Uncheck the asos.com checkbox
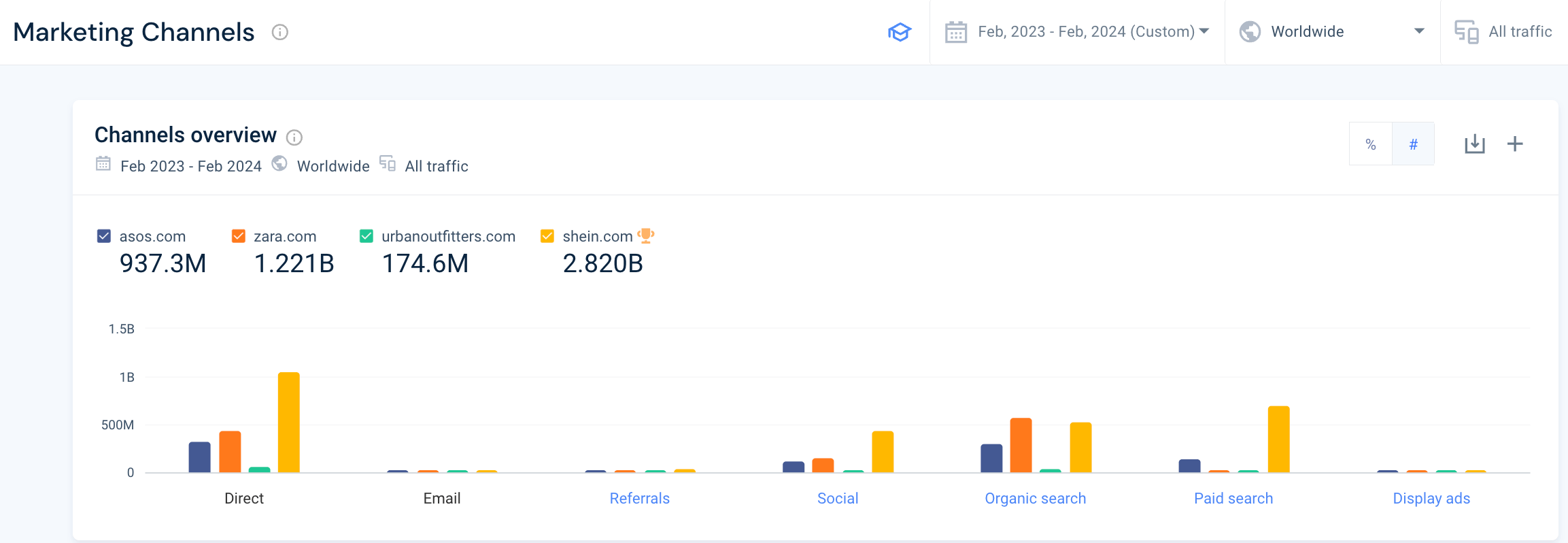The height and width of the screenshot is (543, 1568). click(x=104, y=236)
